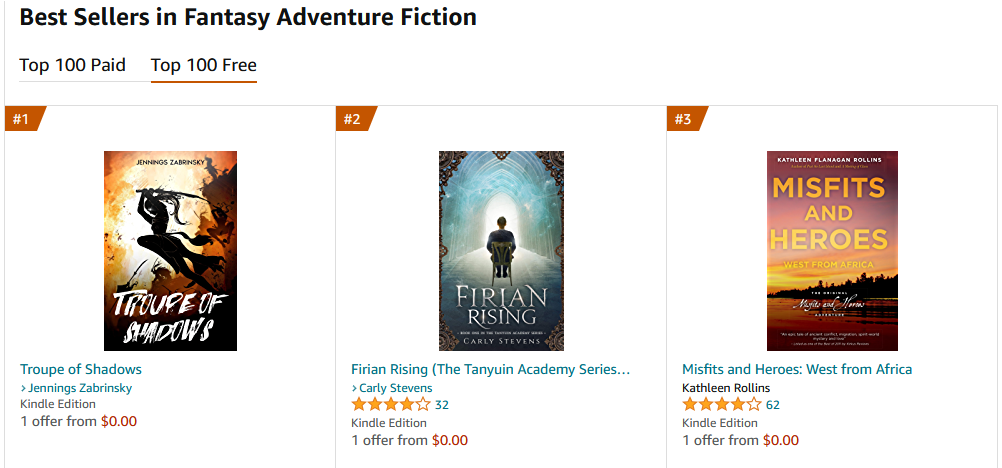
Task: Open the Firian Rising book cover
Action: [501, 251]
